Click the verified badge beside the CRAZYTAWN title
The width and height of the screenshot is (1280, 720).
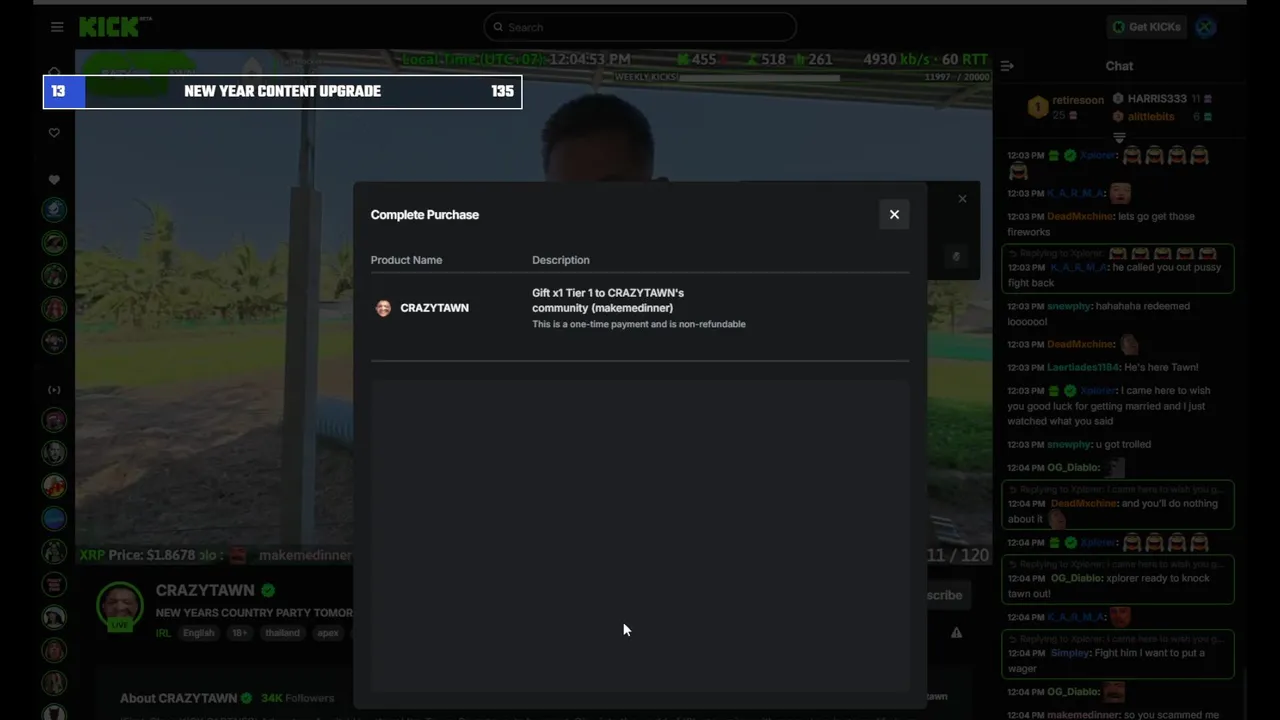point(268,590)
